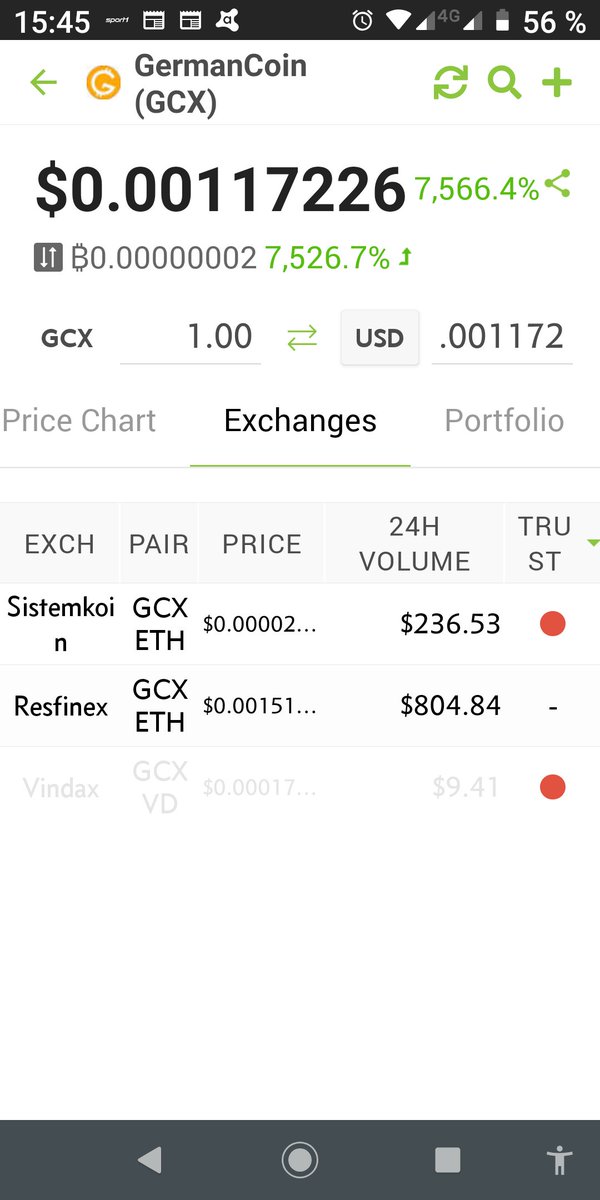Image resolution: width=600 pixels, height=1200 pixels.
Task: Tap Android home button
Action: click(x=299, y=1160)
